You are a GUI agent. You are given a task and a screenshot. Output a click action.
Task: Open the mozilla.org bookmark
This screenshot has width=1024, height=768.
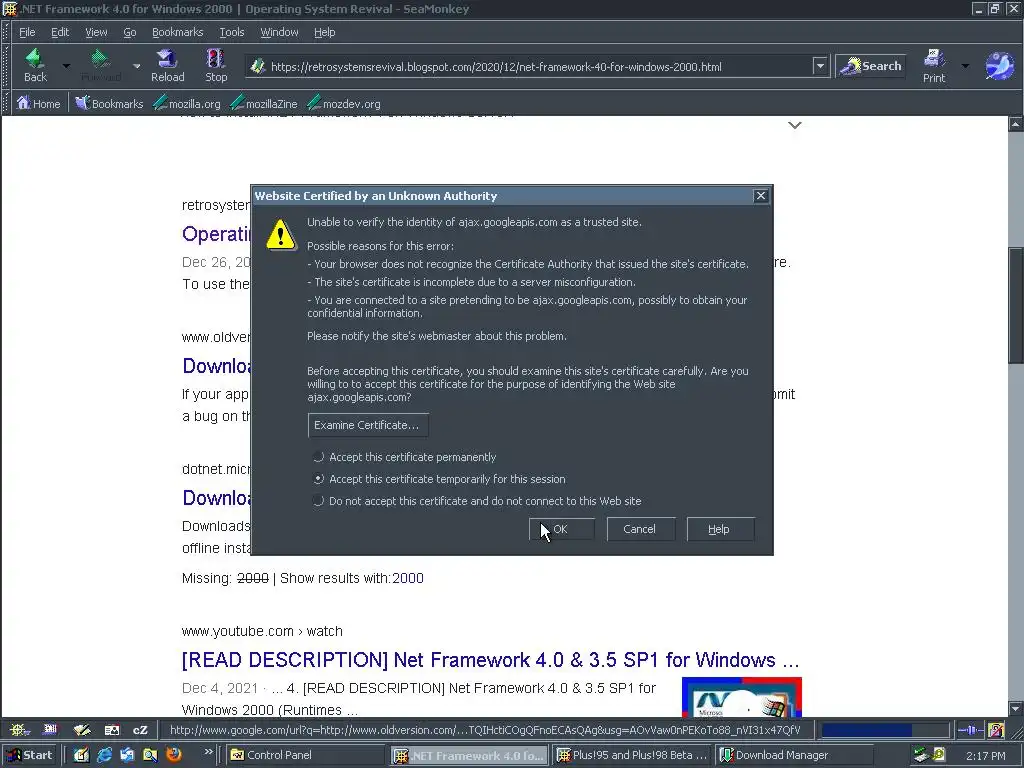click(187, 103)
